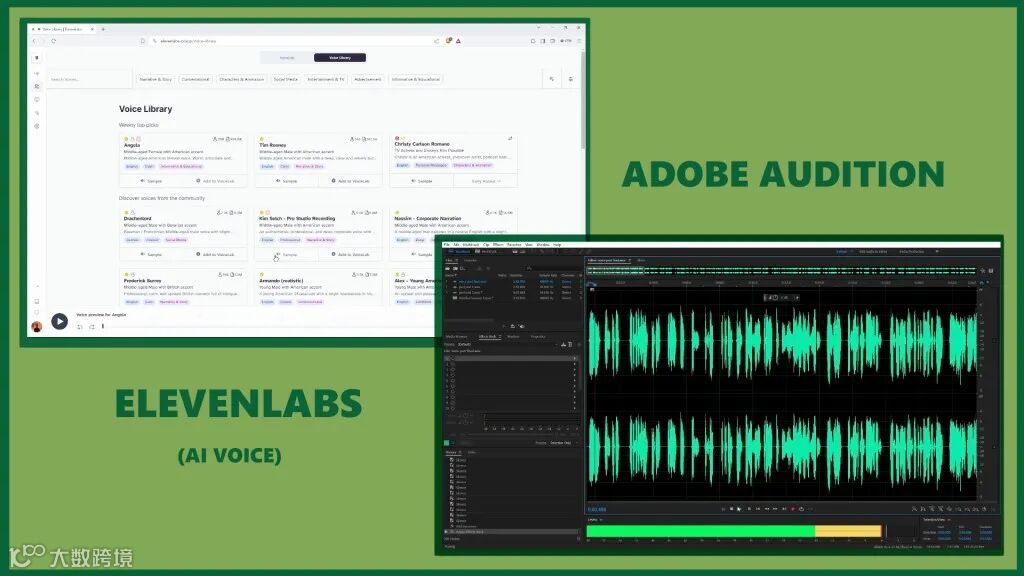The width and height of the screenshot is (1024, 576).
Task: Switch to Waveform editor view in Audition
Action: click(460, 251)
